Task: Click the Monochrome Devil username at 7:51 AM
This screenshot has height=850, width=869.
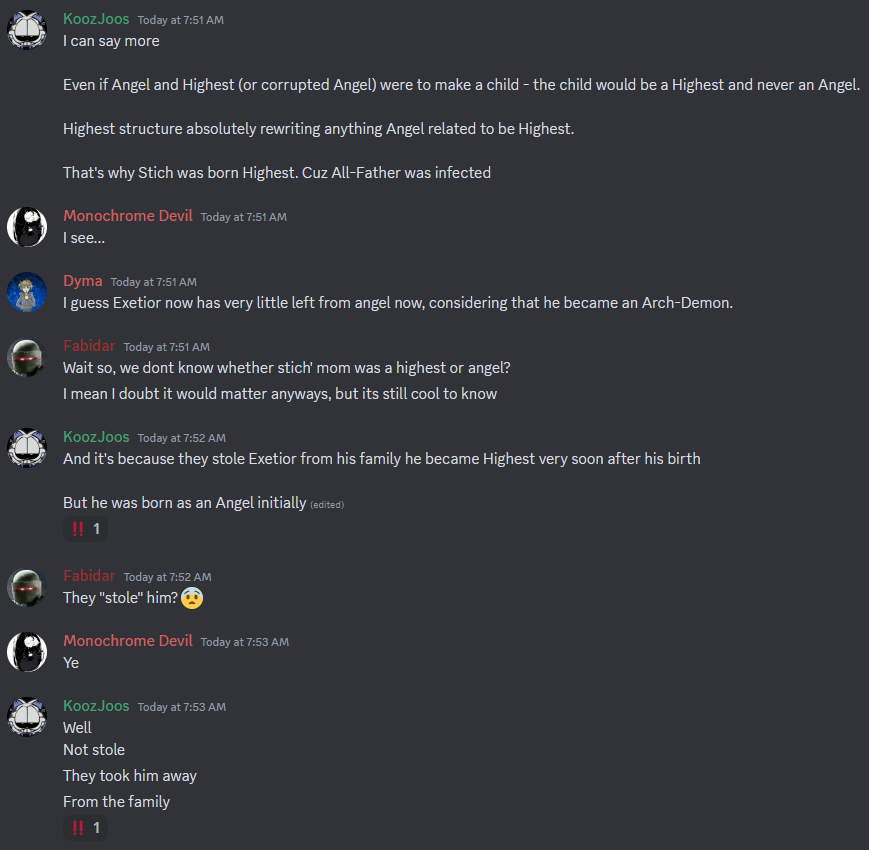Action: (x=127, y=216)
